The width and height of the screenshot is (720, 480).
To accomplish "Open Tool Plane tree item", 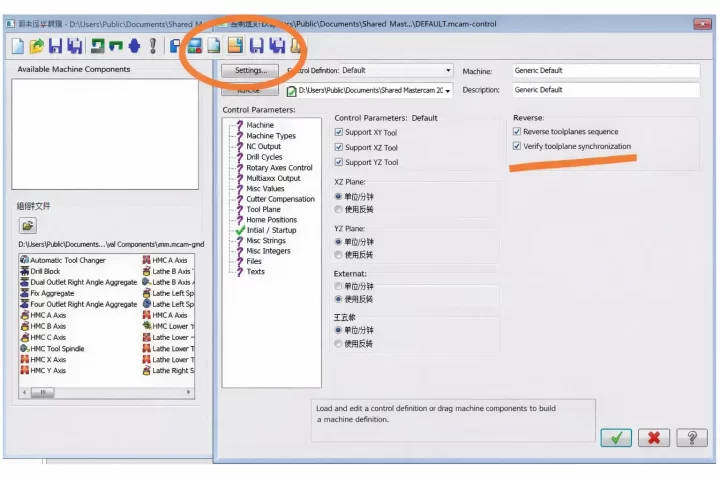I will 264,209.
